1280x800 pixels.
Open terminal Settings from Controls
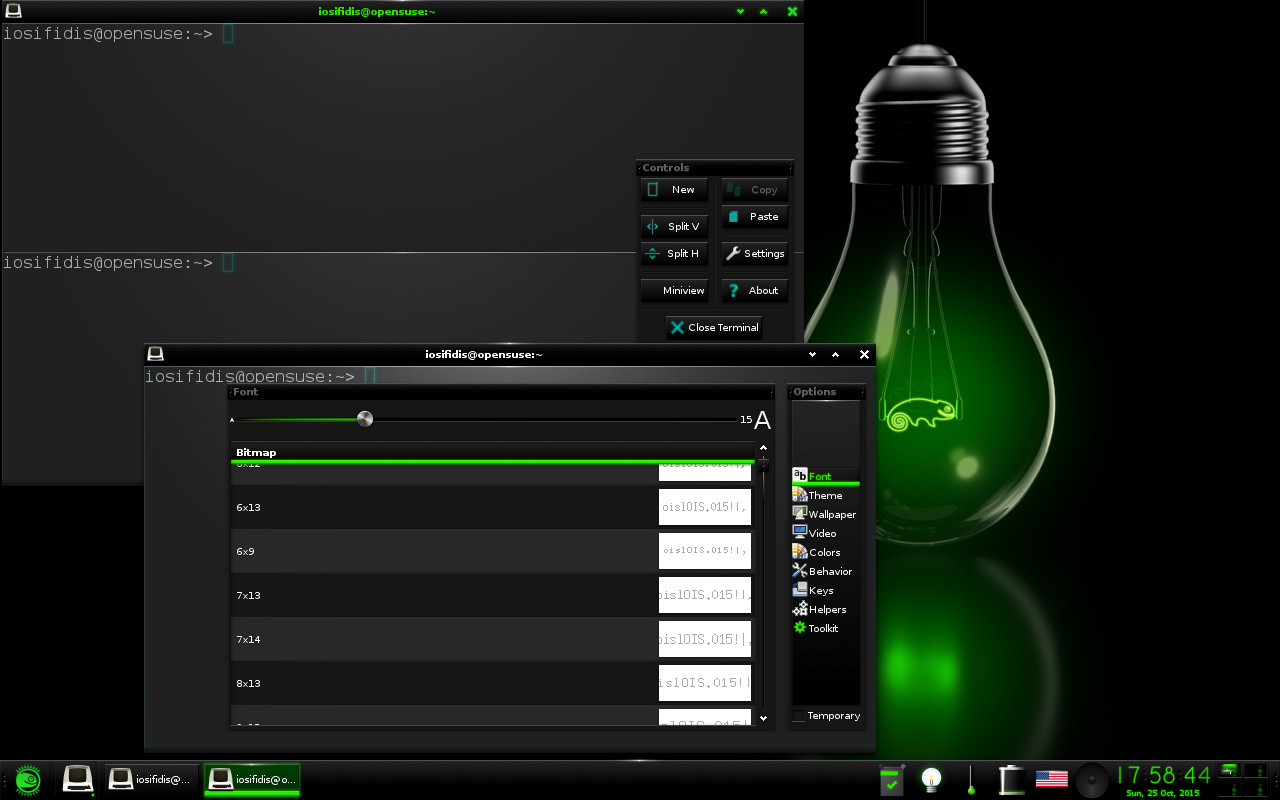(755, 254)
